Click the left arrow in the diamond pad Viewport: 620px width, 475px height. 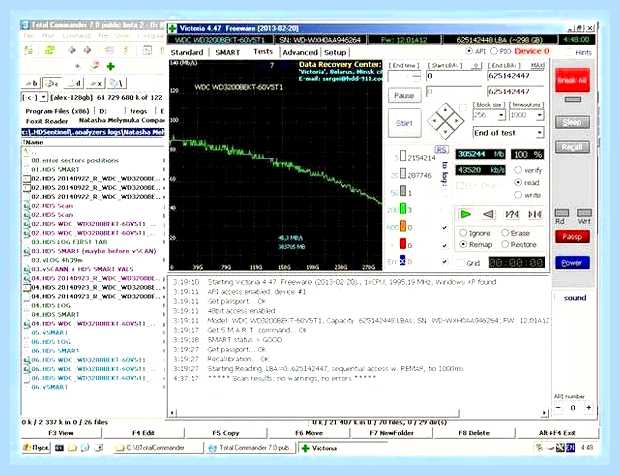pyautogui.click(x=433, y=121)
